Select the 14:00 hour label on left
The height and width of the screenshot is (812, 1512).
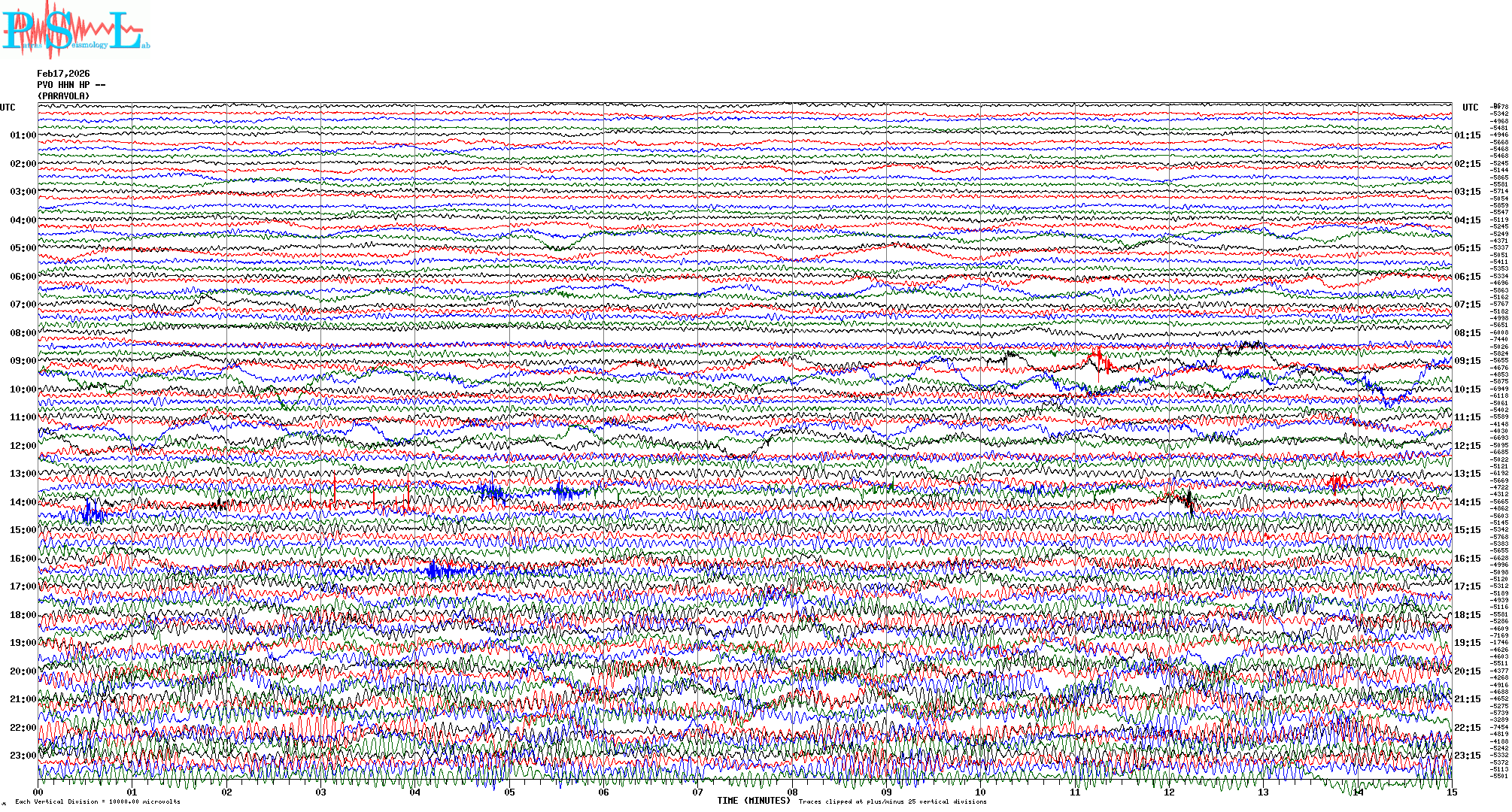coord(23,502)
